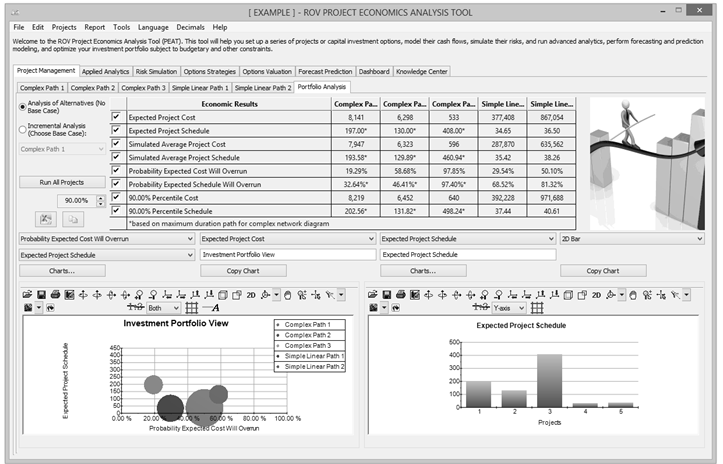Open the Decimals menu
Viewport: 723px width, 464px height.
[190, 27]
